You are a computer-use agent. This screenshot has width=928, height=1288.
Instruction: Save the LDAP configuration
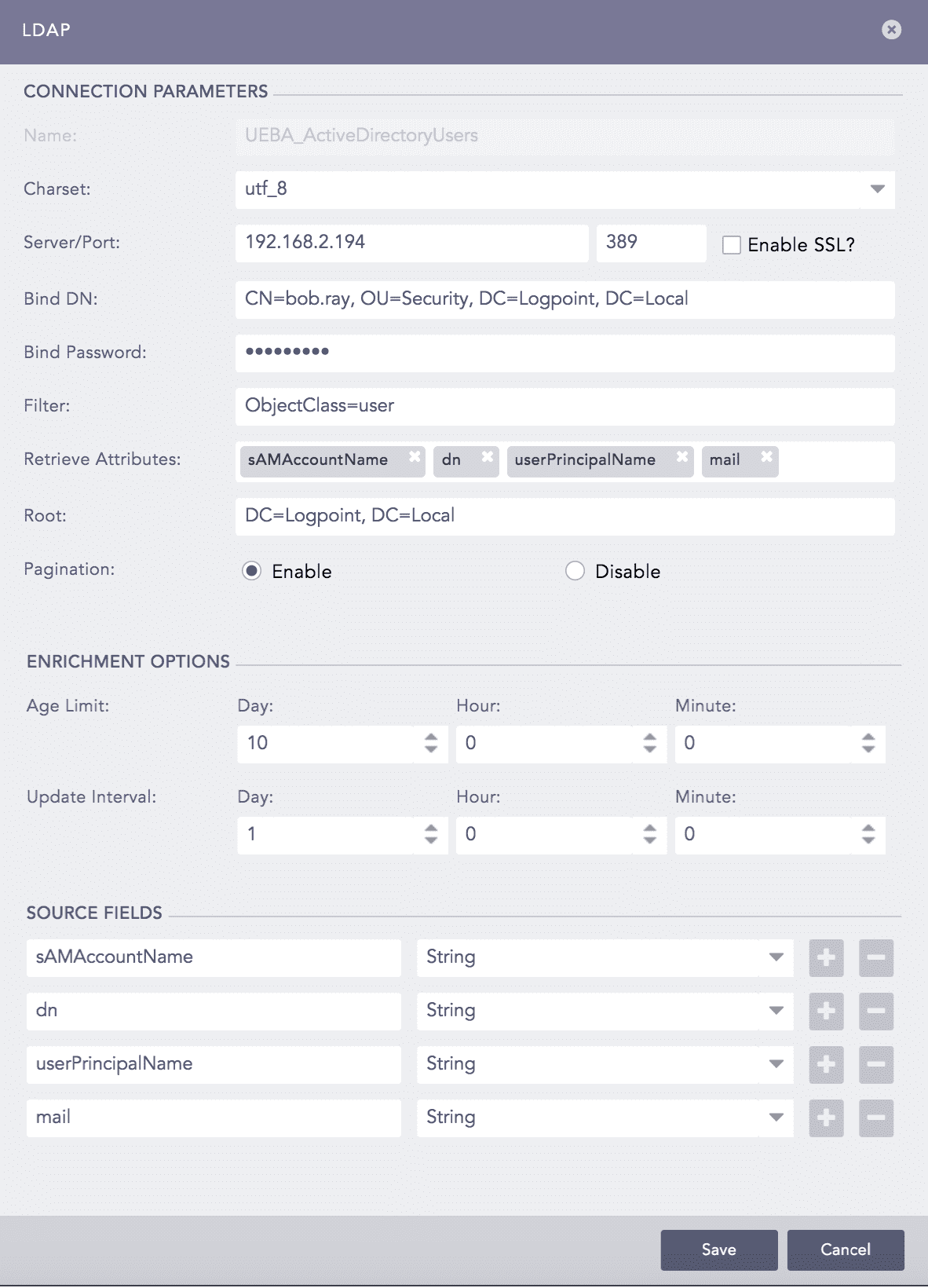[718, 1250]
